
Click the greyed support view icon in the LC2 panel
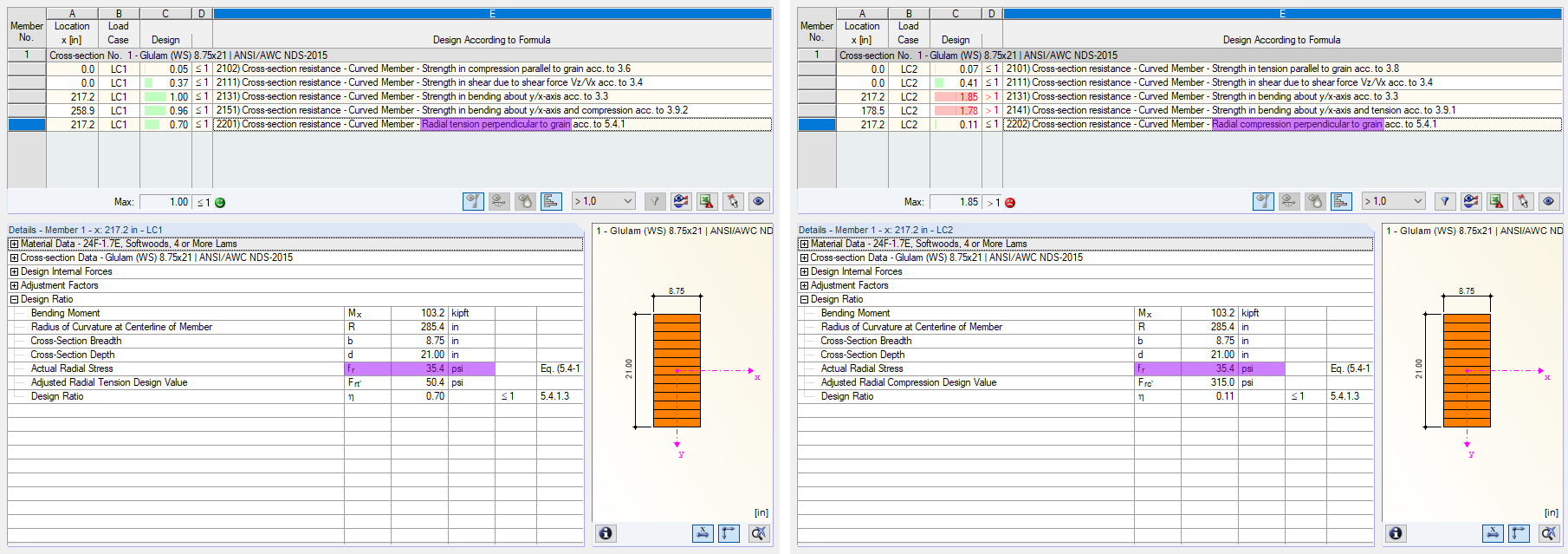click(x=1289, y=201)
